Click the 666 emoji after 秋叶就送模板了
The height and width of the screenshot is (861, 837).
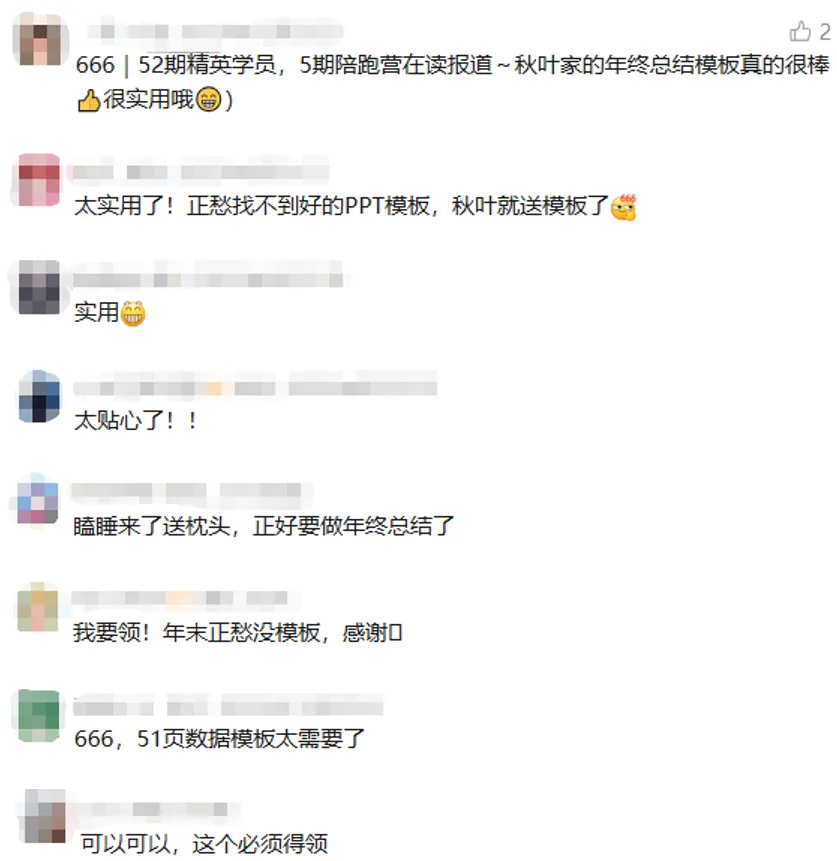point(624,207)
